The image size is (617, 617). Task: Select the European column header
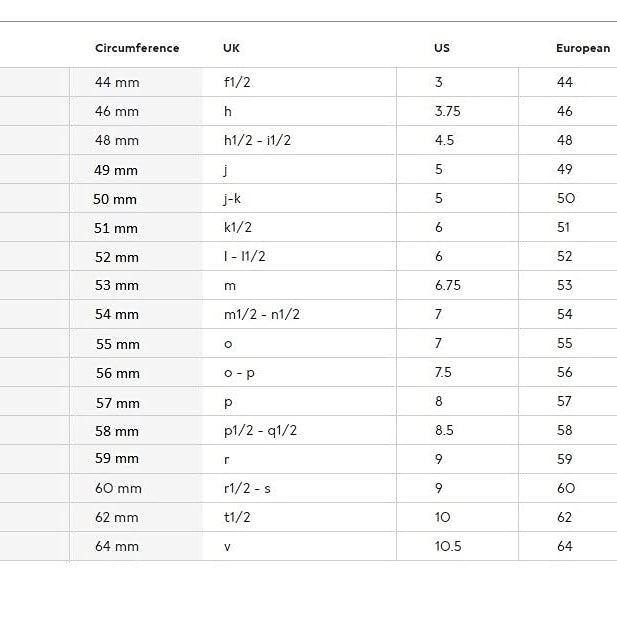click(x=583, y=48)
